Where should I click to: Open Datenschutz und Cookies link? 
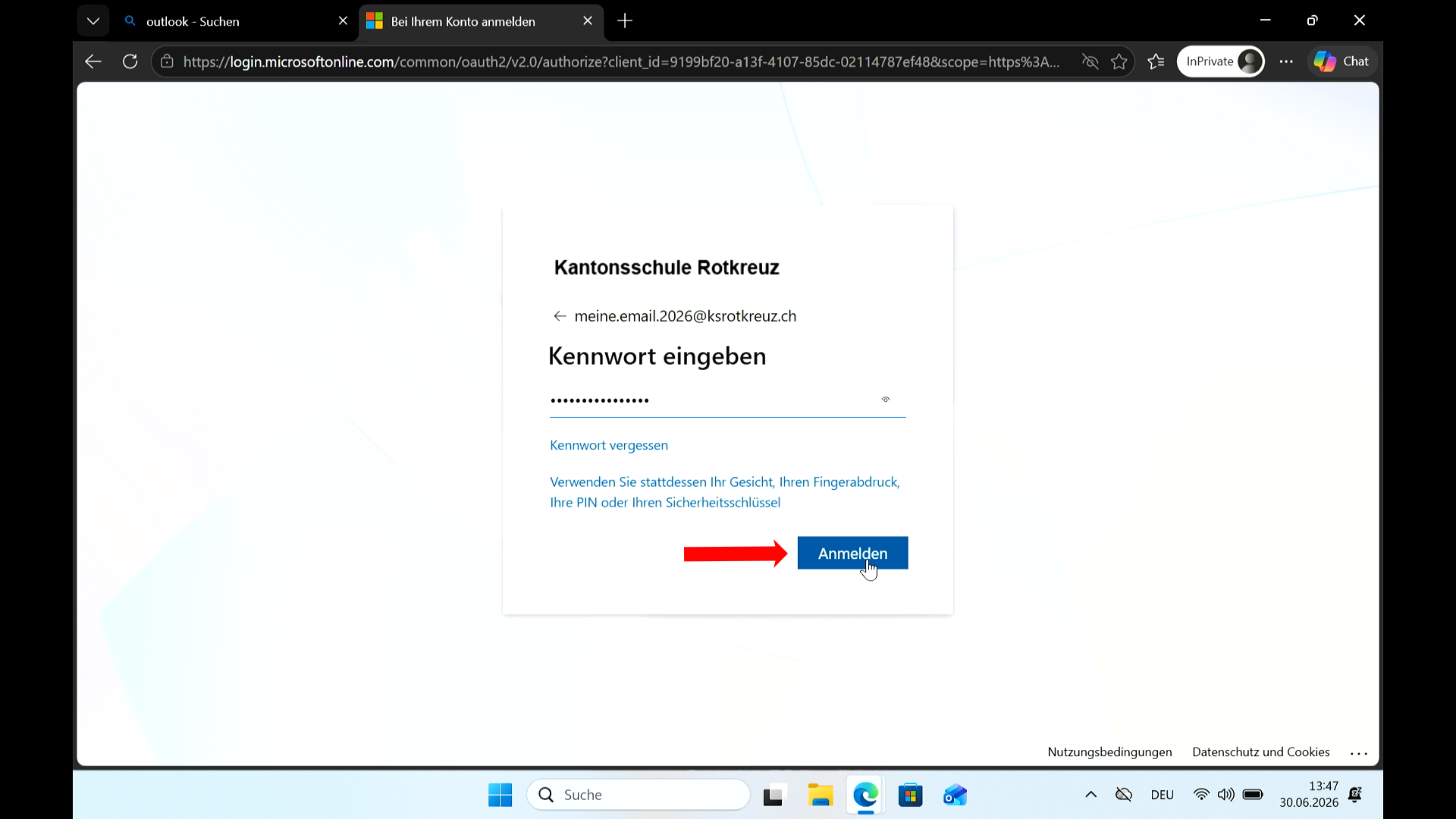[1260, 752]
